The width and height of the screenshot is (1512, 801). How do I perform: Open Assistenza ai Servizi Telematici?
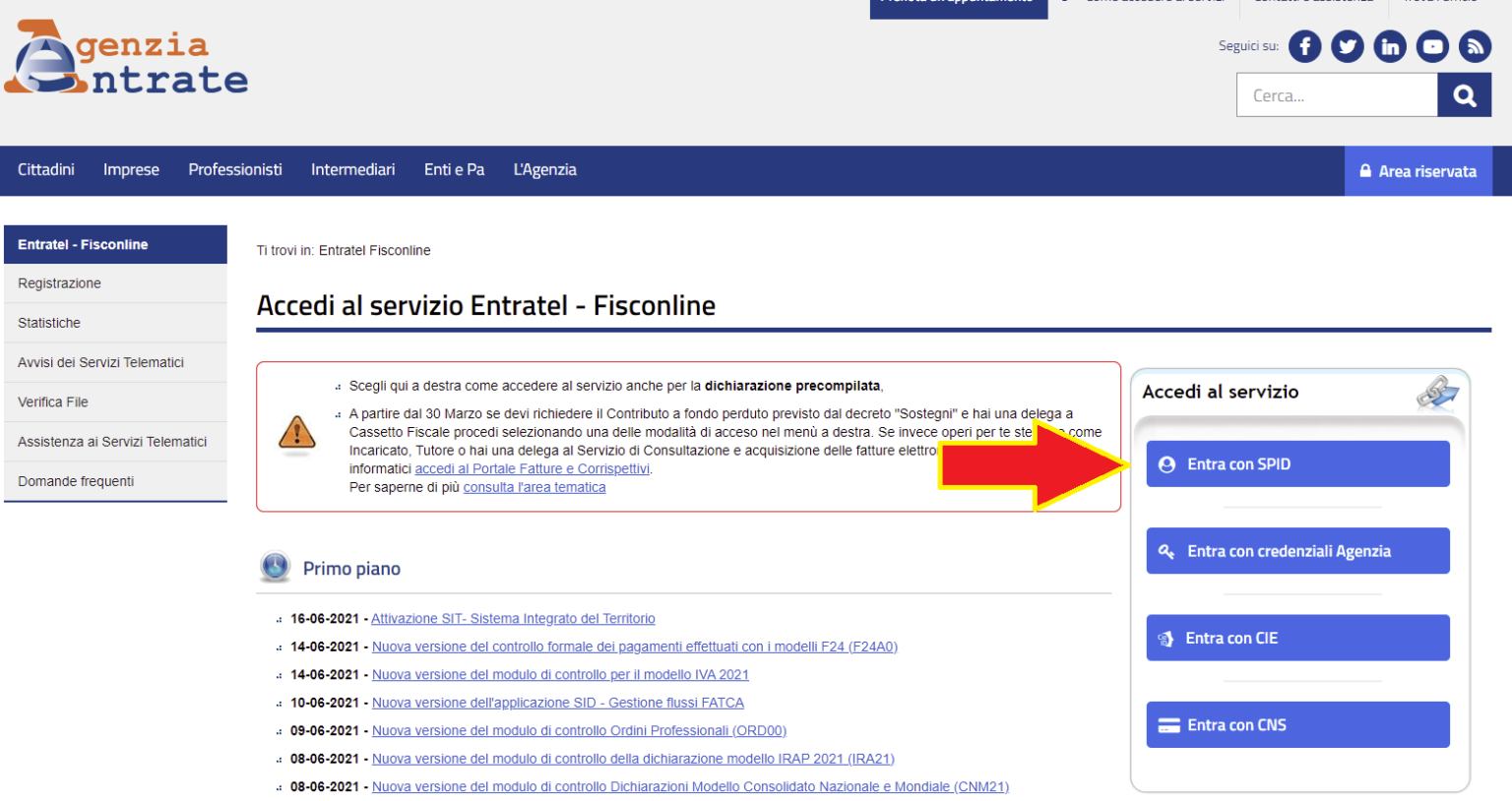coord(115,442)
